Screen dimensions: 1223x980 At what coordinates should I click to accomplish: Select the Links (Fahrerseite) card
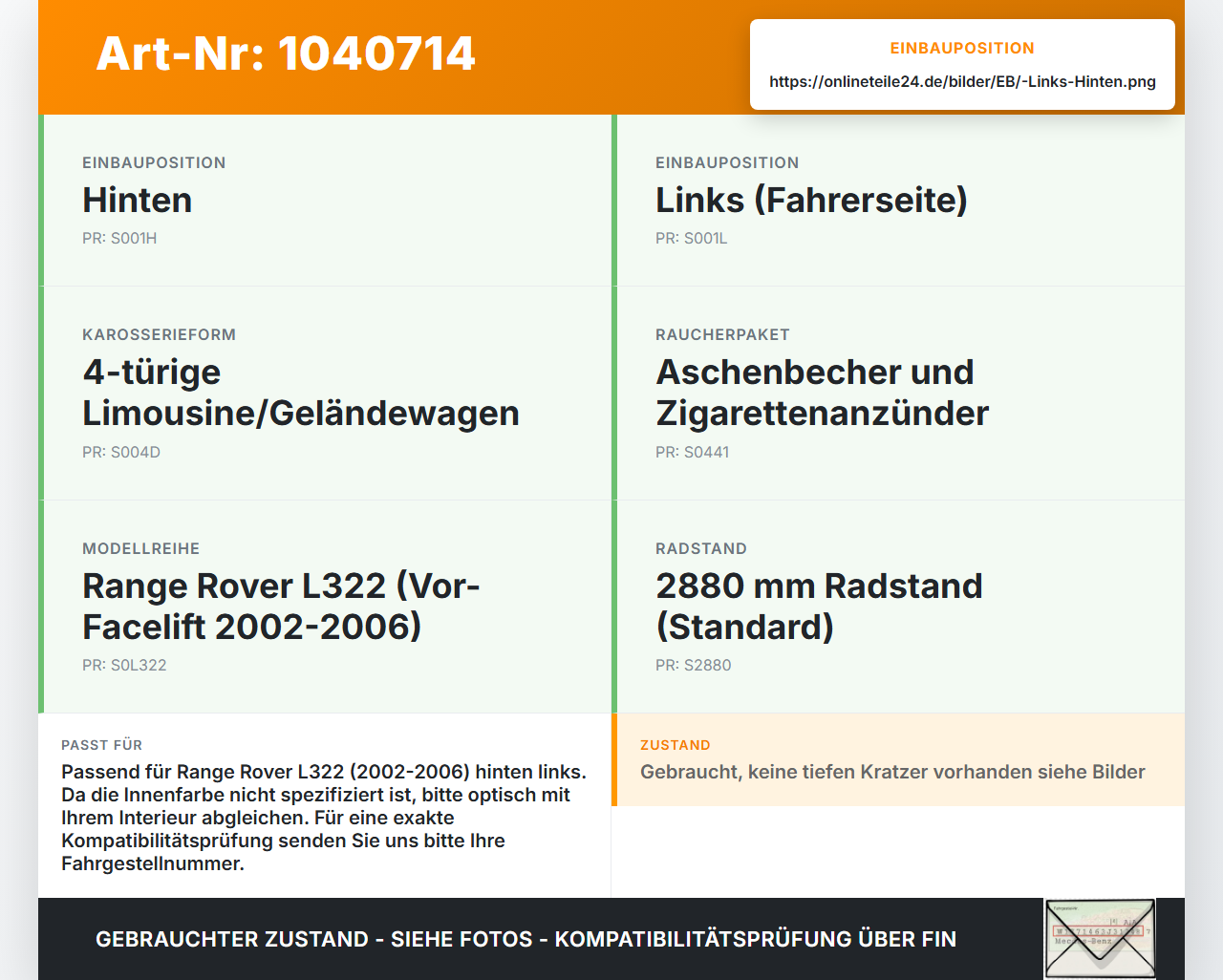(898, 201)
